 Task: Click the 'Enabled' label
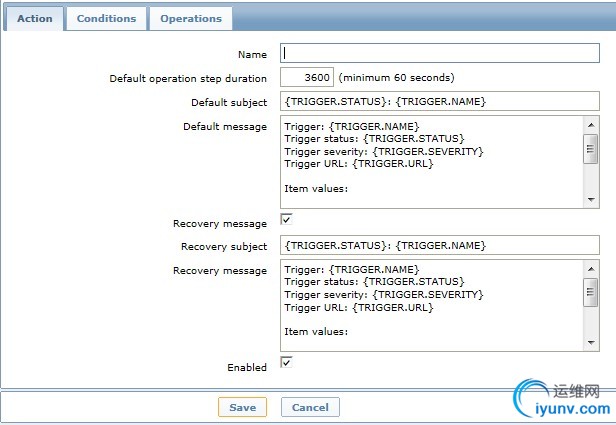247,367
